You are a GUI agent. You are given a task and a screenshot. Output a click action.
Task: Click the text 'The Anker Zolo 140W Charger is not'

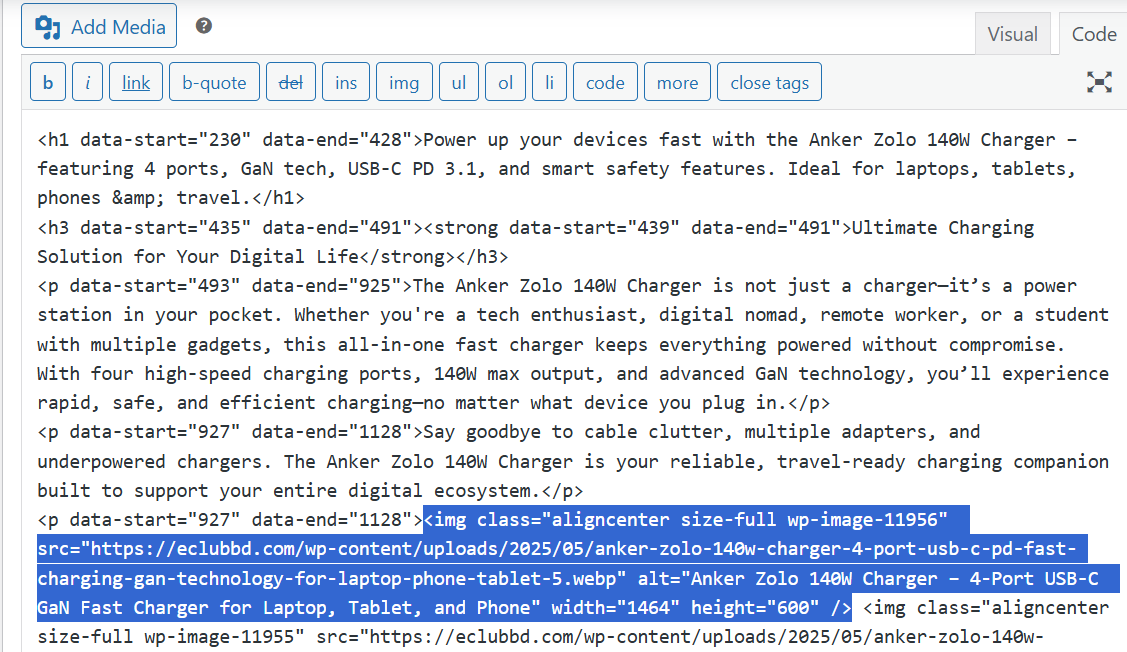point(587,286)
